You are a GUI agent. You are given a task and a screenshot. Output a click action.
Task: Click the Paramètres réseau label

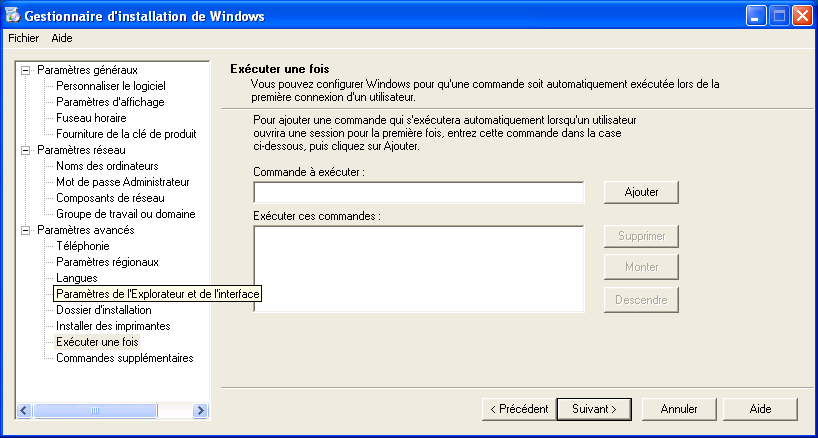click(81, 151)
